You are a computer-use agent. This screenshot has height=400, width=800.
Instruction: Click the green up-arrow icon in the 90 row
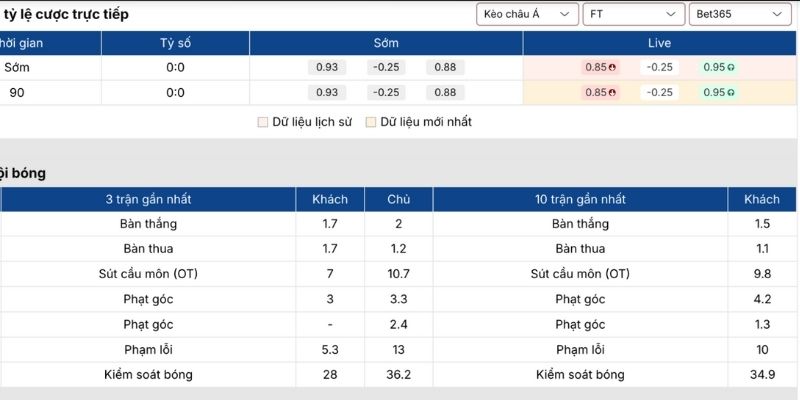click(x=731, y=92)
